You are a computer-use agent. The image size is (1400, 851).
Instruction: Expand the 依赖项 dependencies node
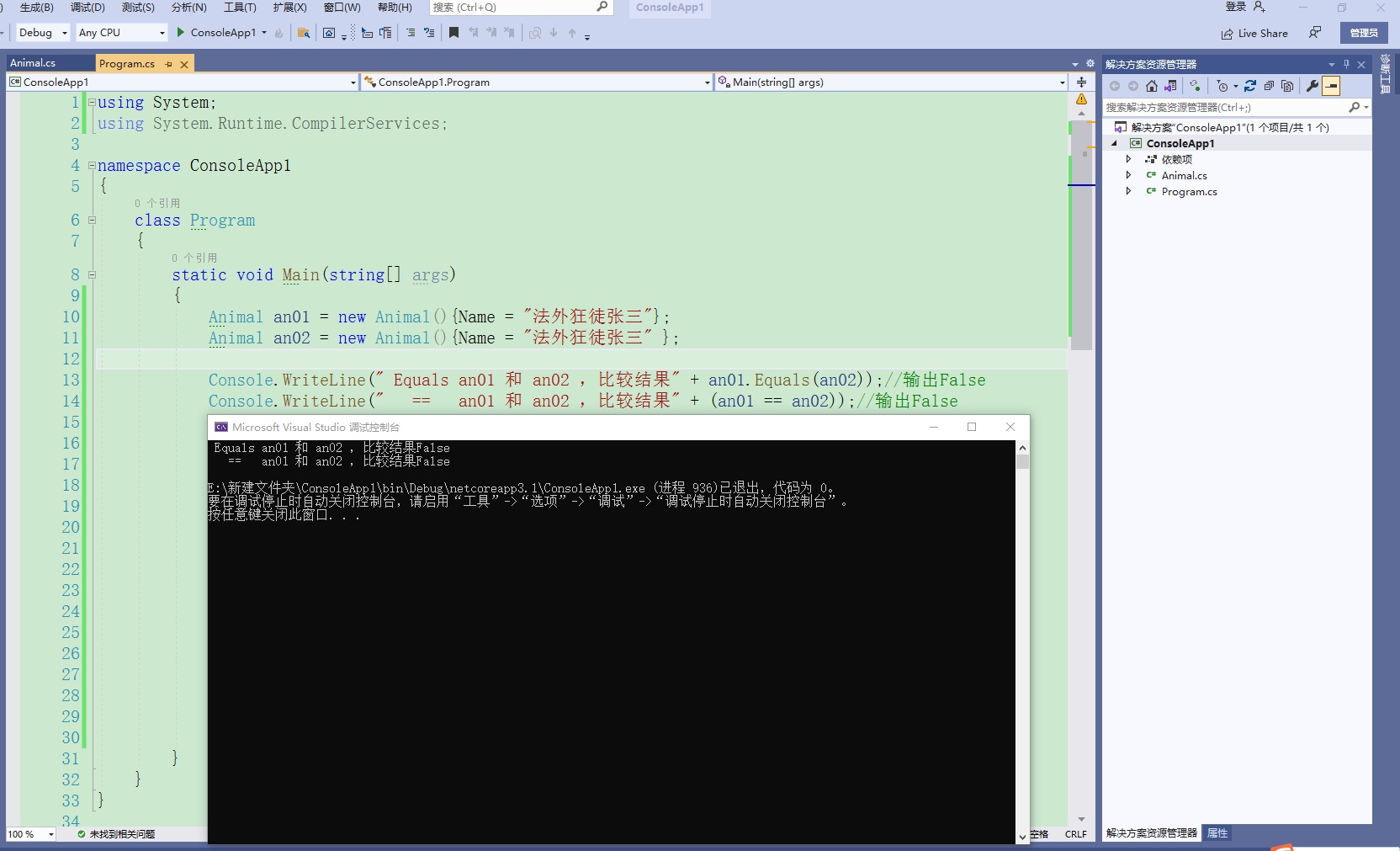1128,159
